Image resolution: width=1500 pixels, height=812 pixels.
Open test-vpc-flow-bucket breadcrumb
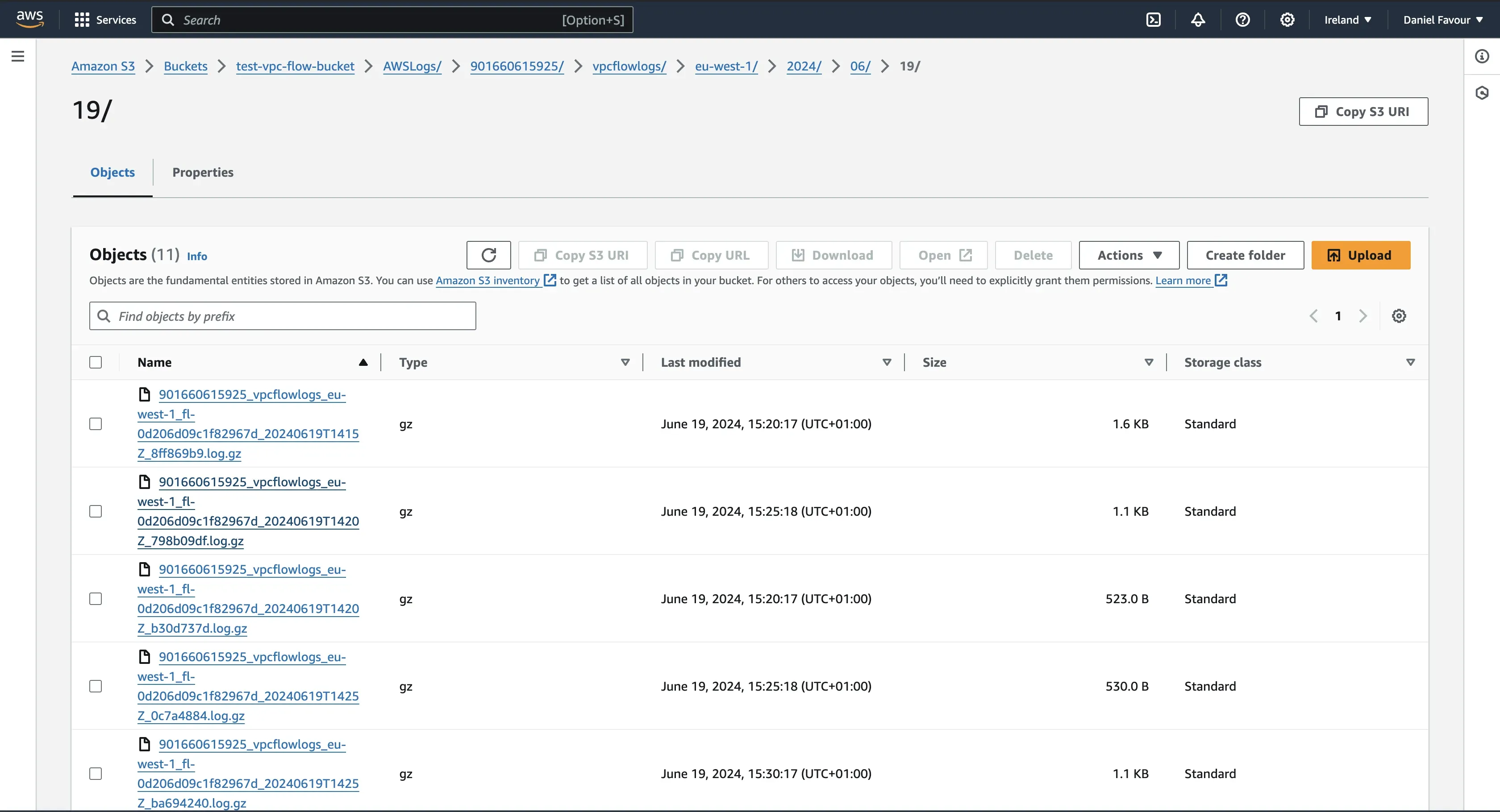pos(295,66)
